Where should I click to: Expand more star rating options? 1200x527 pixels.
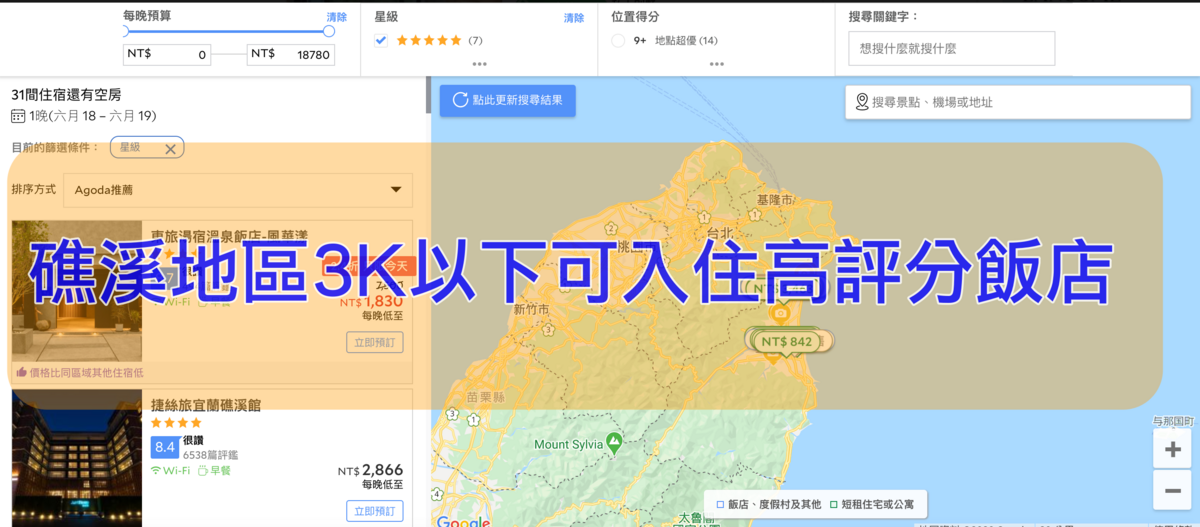(x=479, y=64)
